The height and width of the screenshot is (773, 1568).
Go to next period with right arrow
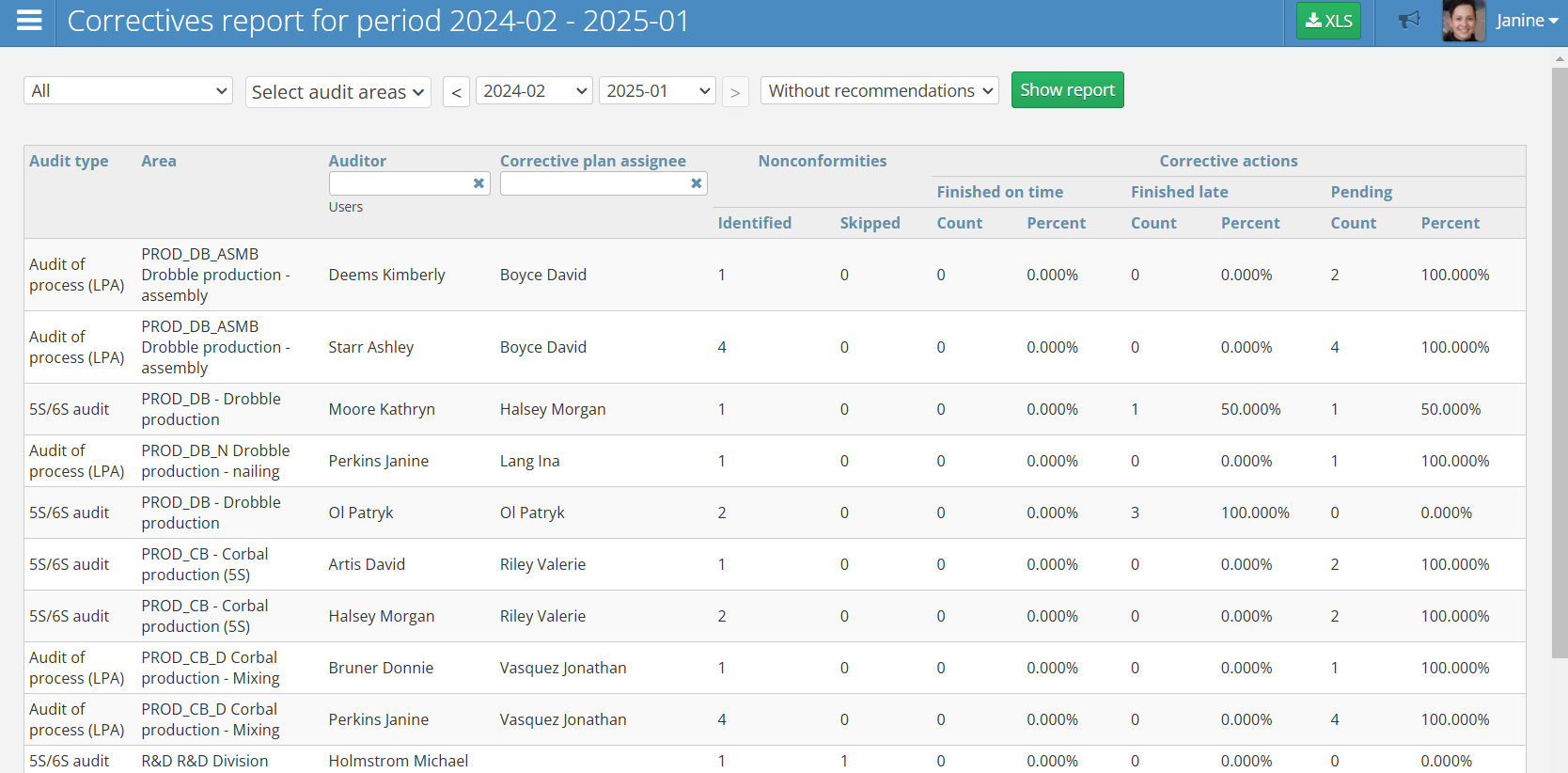tap(735, 92)
